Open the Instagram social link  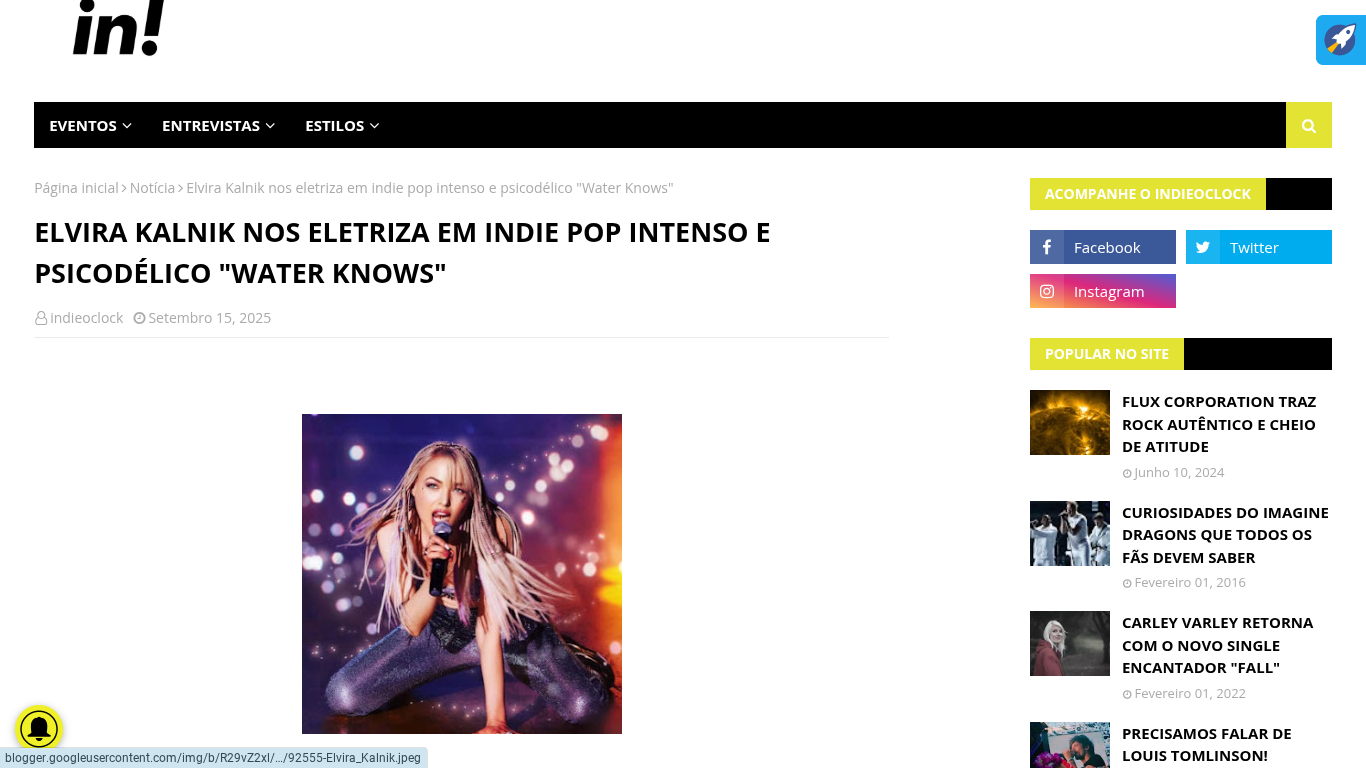[1103, 291]
